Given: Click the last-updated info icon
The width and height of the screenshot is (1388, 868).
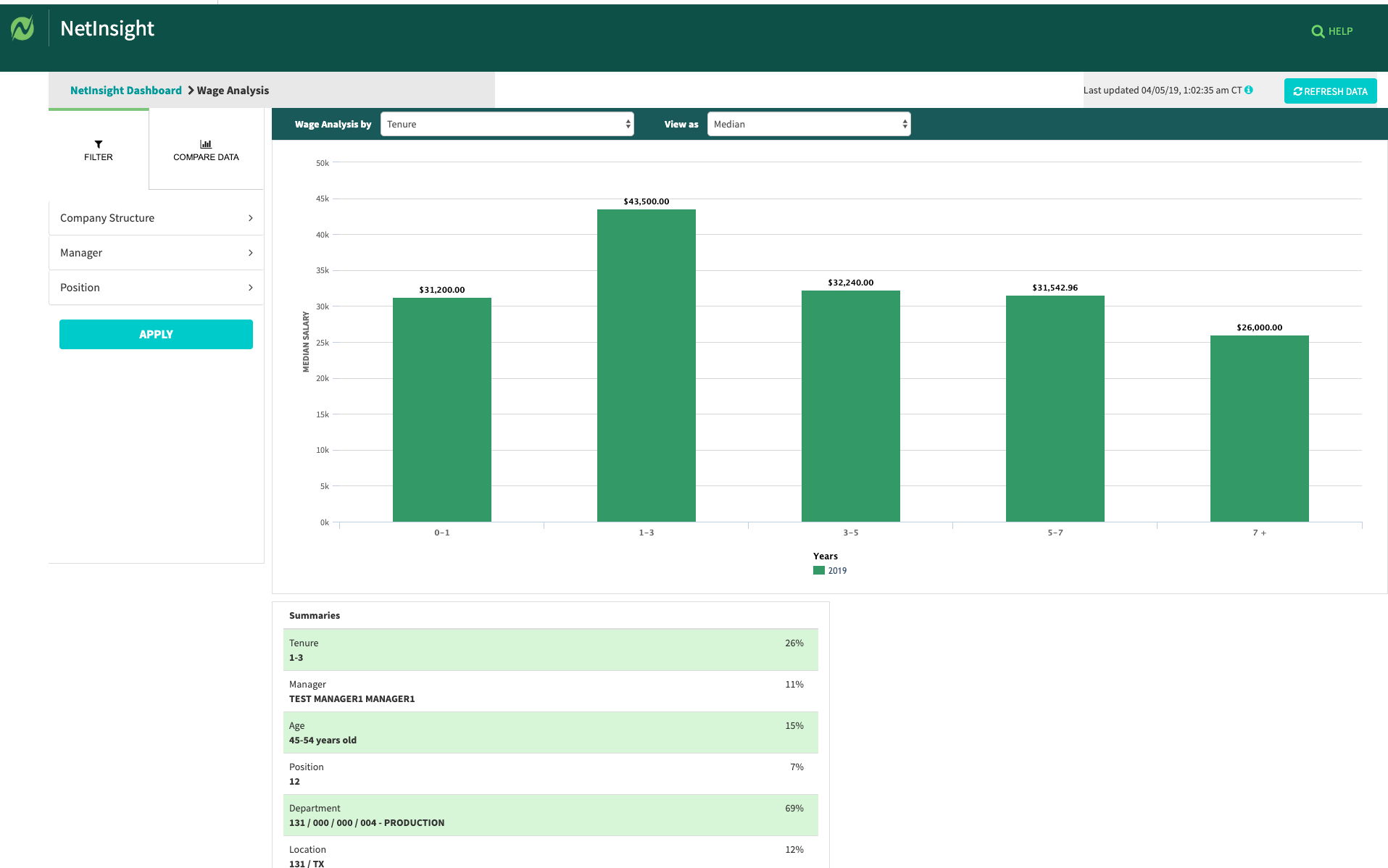Looking at the screenshot, I should [1248, 90].
